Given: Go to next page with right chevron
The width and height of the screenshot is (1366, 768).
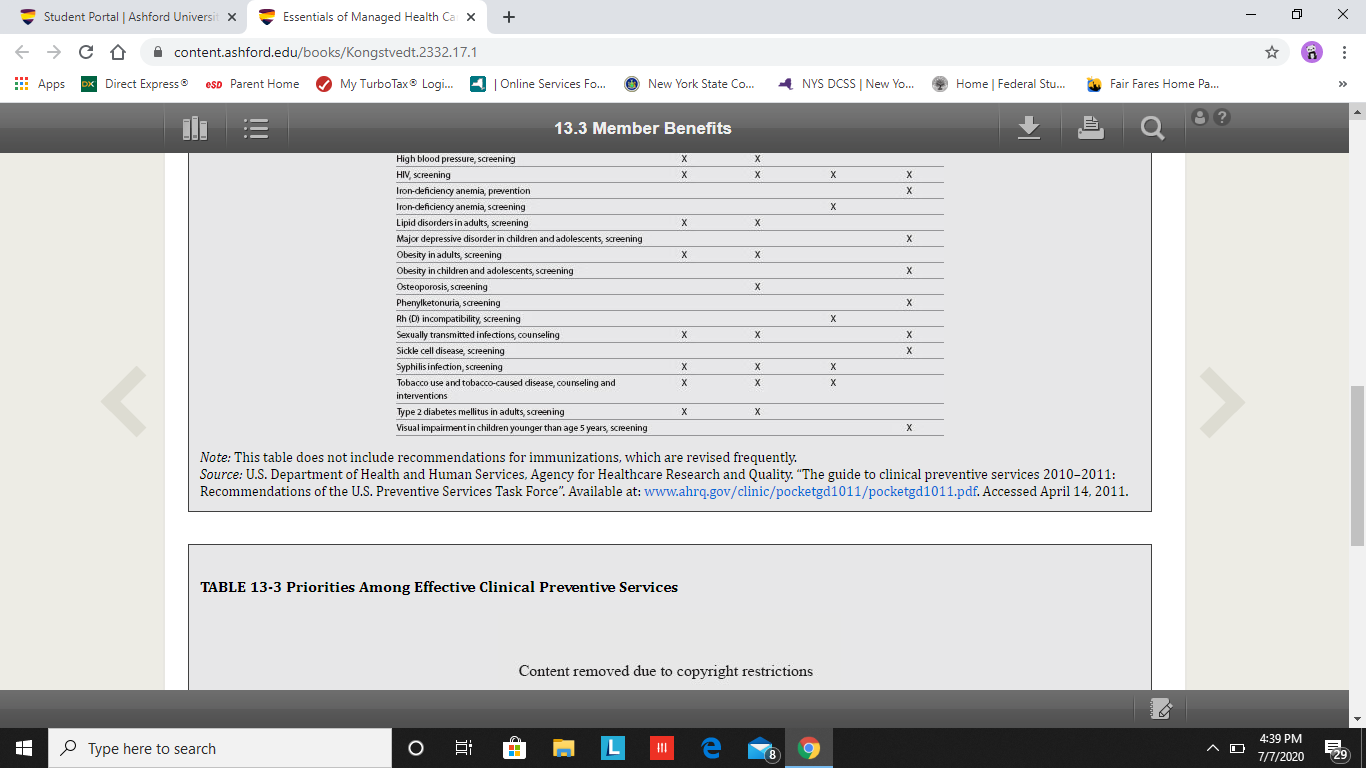Looking at the screenshot, I should [1222, 402].
